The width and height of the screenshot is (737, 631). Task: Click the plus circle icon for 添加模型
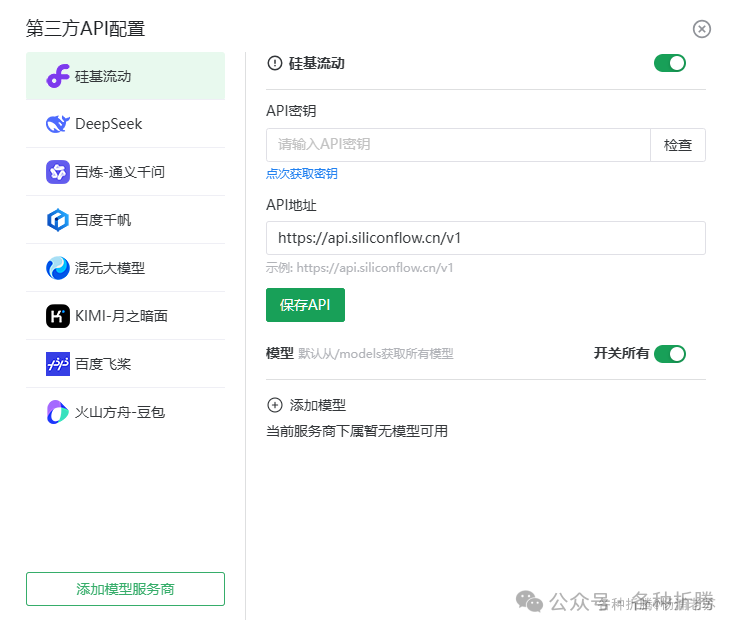[x=274, y=405]
